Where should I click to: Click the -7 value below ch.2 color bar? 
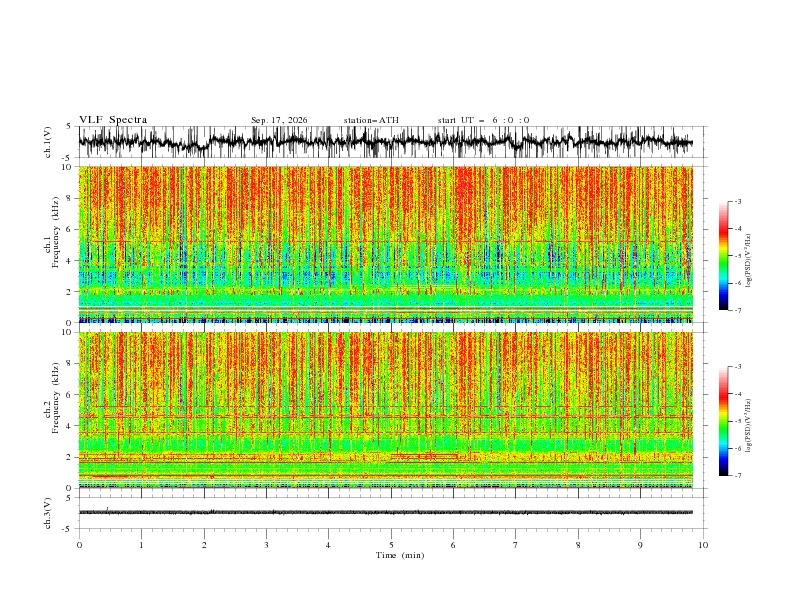pos(737,475)
